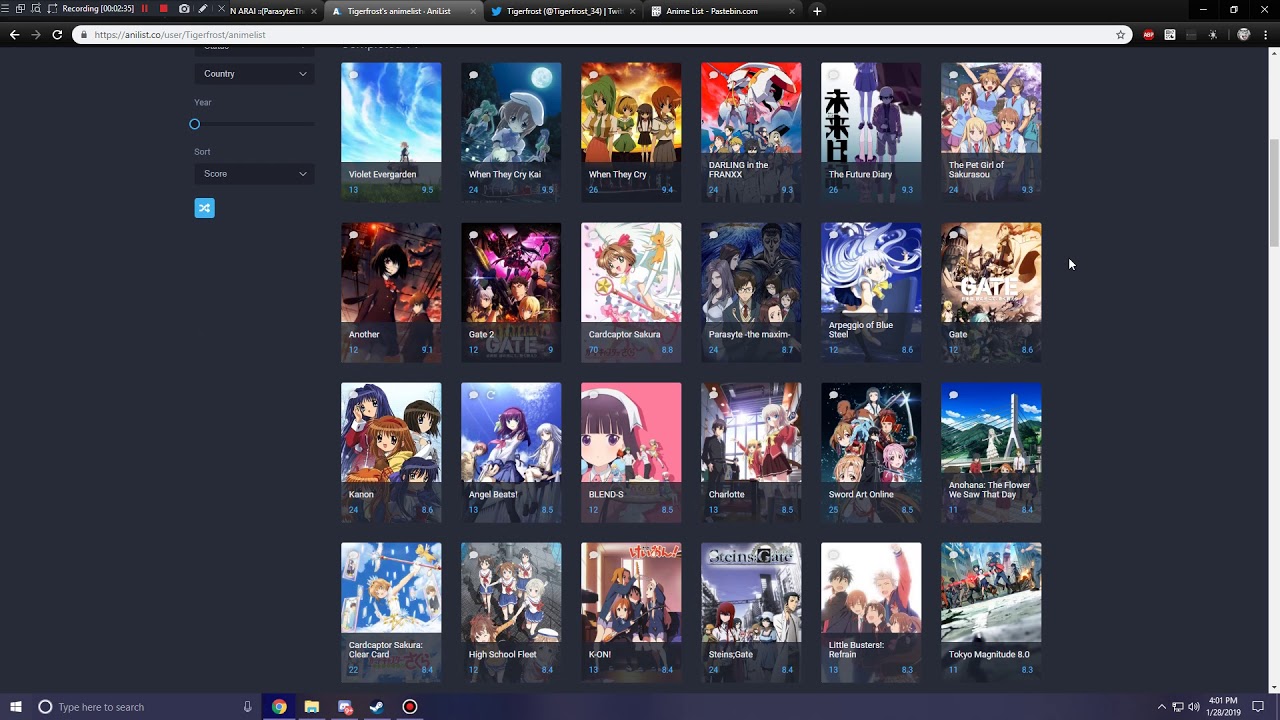The image size is (1280, 720).
Task: Pause the screen recording
Action: tap(145, 9)
